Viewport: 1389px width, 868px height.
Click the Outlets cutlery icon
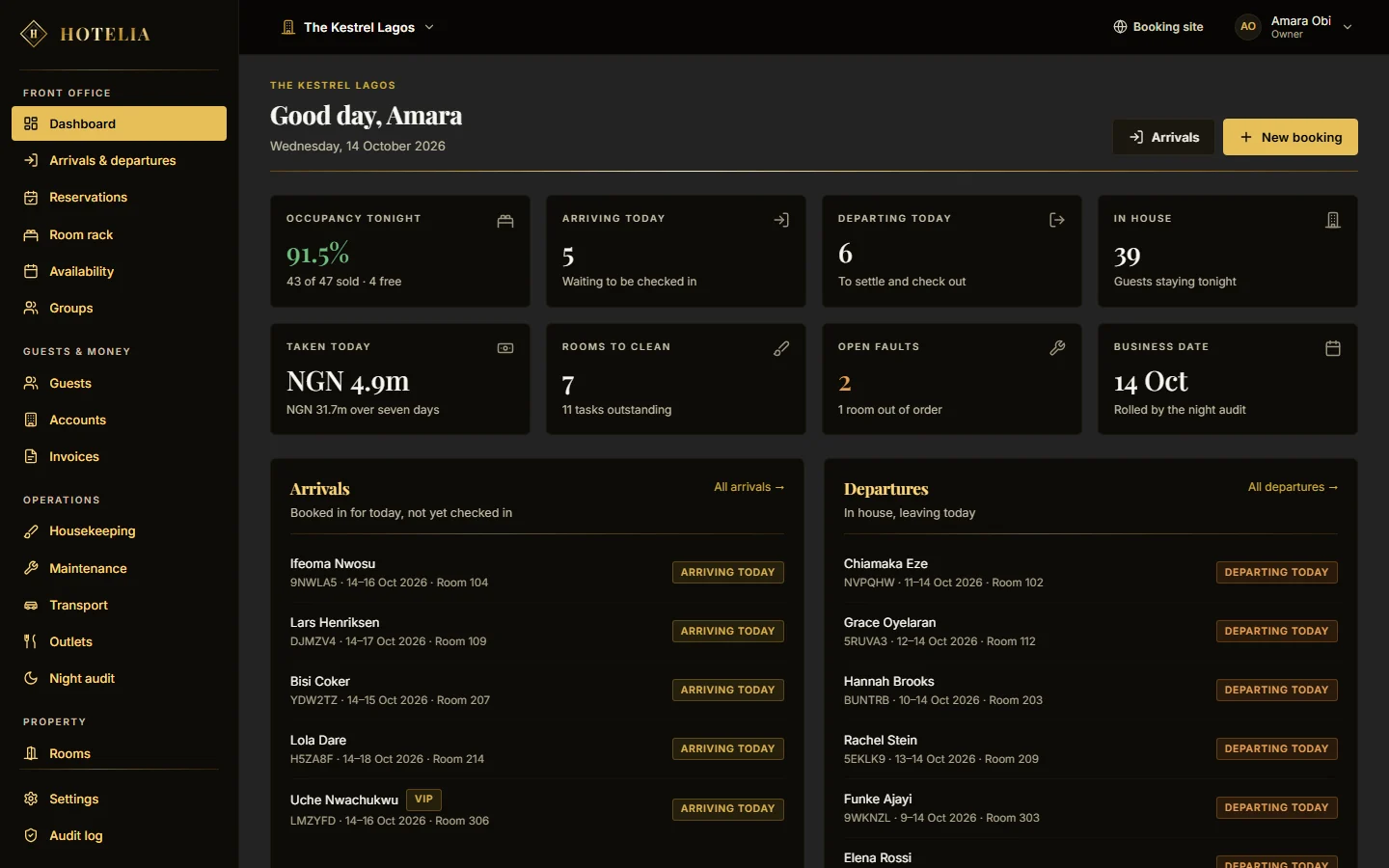(31, 641)
